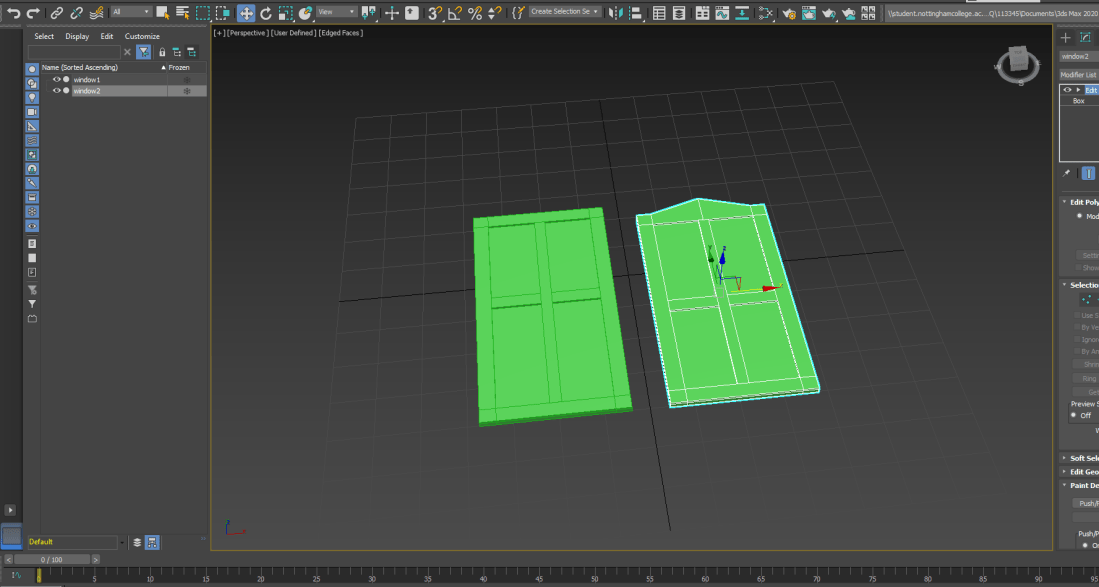Open the Mirror tool
Image resolution: width=1099 pixels, height=587 pixels.
click(x=616, y=13)
